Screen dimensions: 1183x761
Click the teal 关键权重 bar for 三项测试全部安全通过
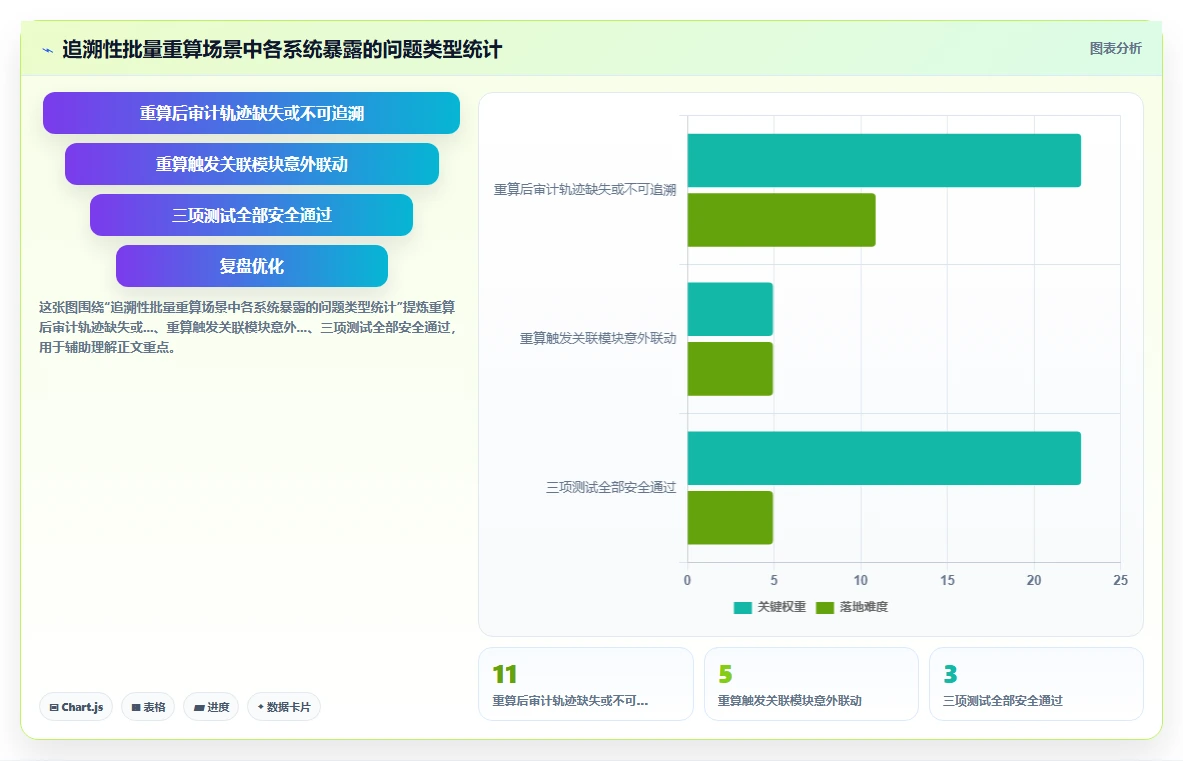883,458
